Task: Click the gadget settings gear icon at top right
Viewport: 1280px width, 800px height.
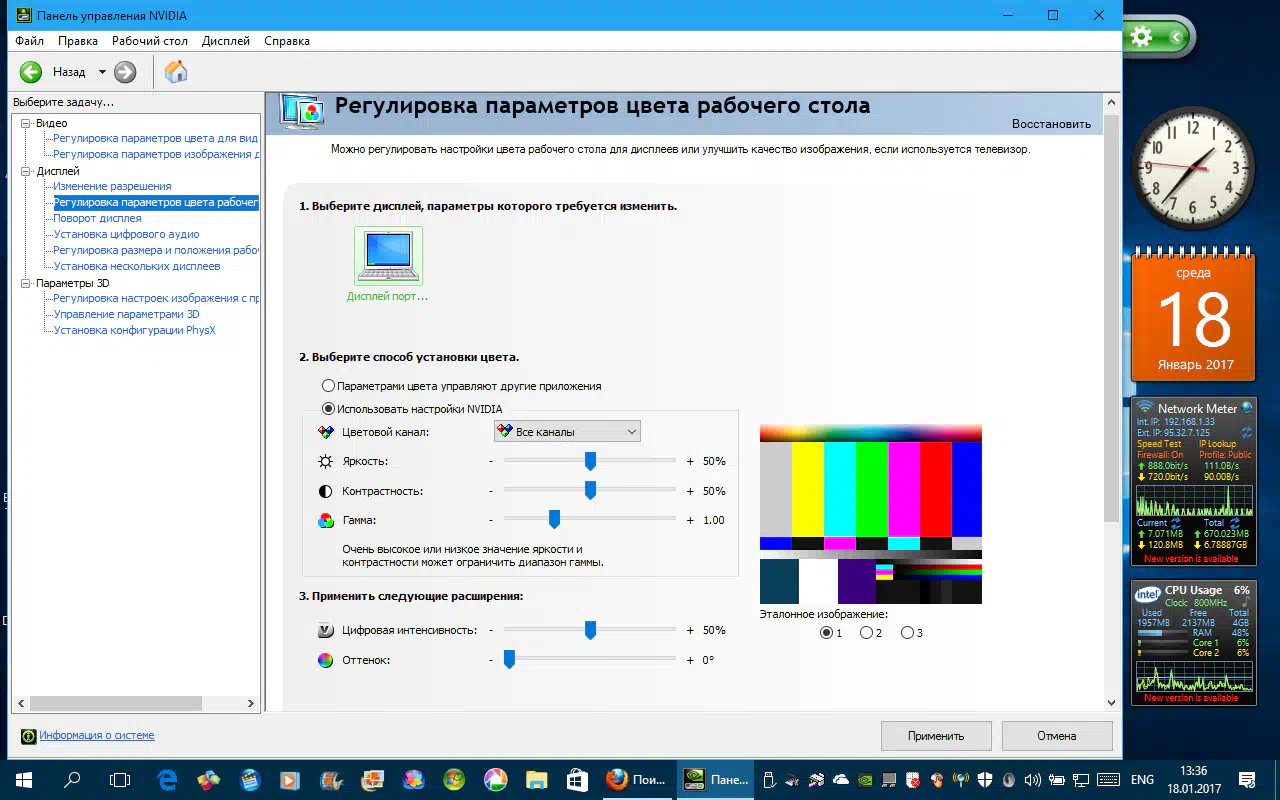Action: 1140,37
